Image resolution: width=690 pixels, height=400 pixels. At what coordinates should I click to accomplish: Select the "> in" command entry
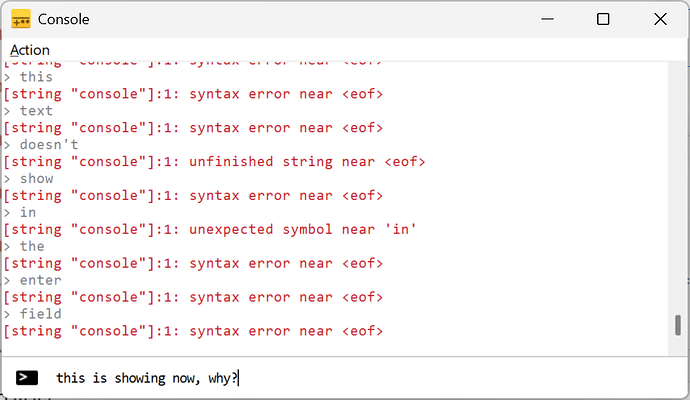pos(22,213)
